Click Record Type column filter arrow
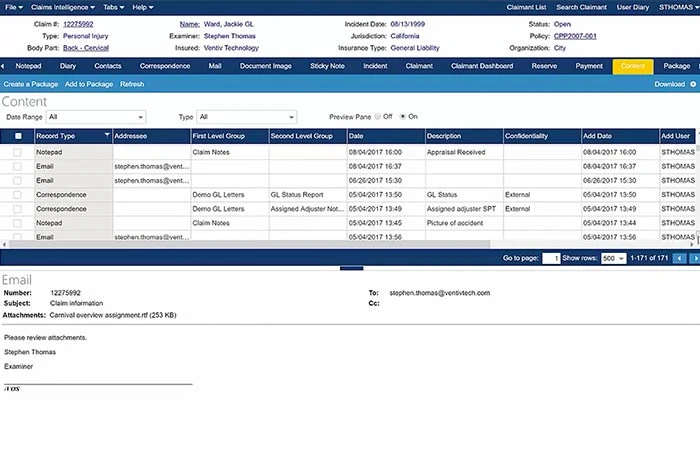 click(x=107, y=135)
